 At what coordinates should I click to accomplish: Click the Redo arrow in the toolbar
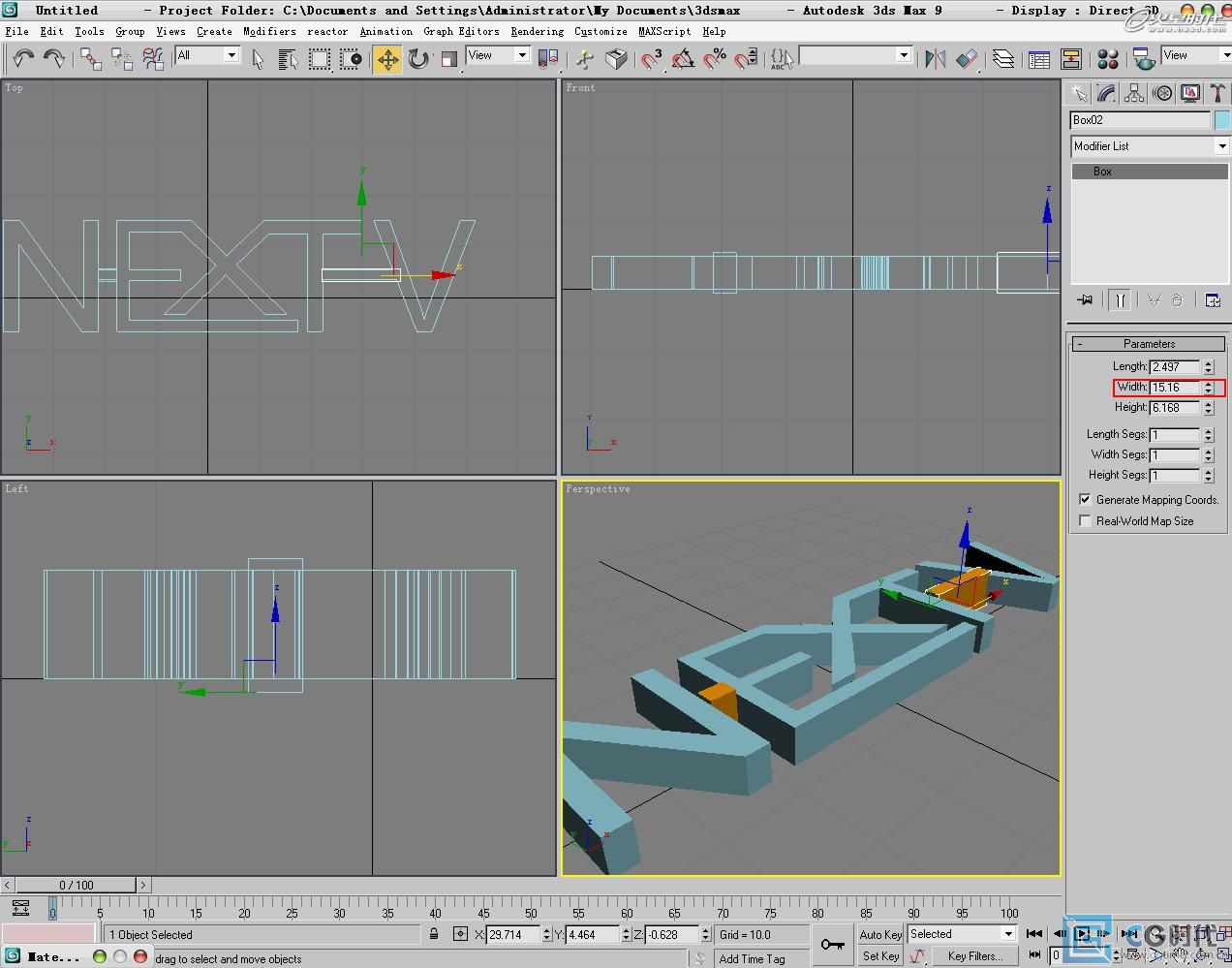pos(54,59)
